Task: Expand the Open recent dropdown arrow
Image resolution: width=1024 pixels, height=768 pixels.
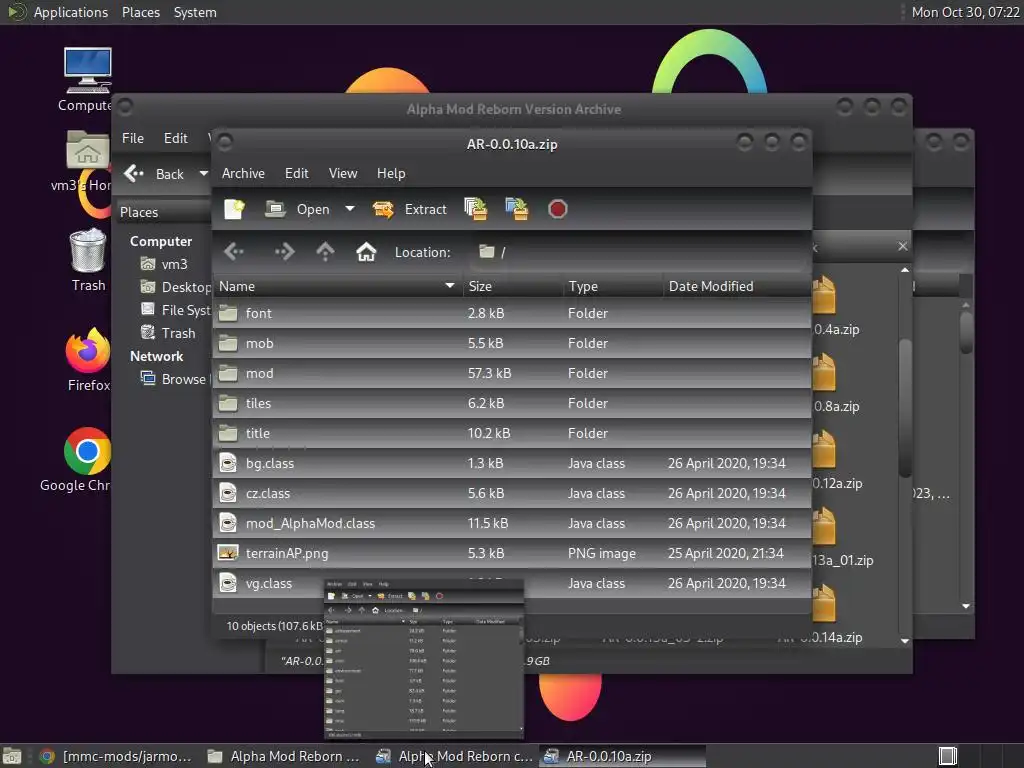Action: click(x=350, y=209)
